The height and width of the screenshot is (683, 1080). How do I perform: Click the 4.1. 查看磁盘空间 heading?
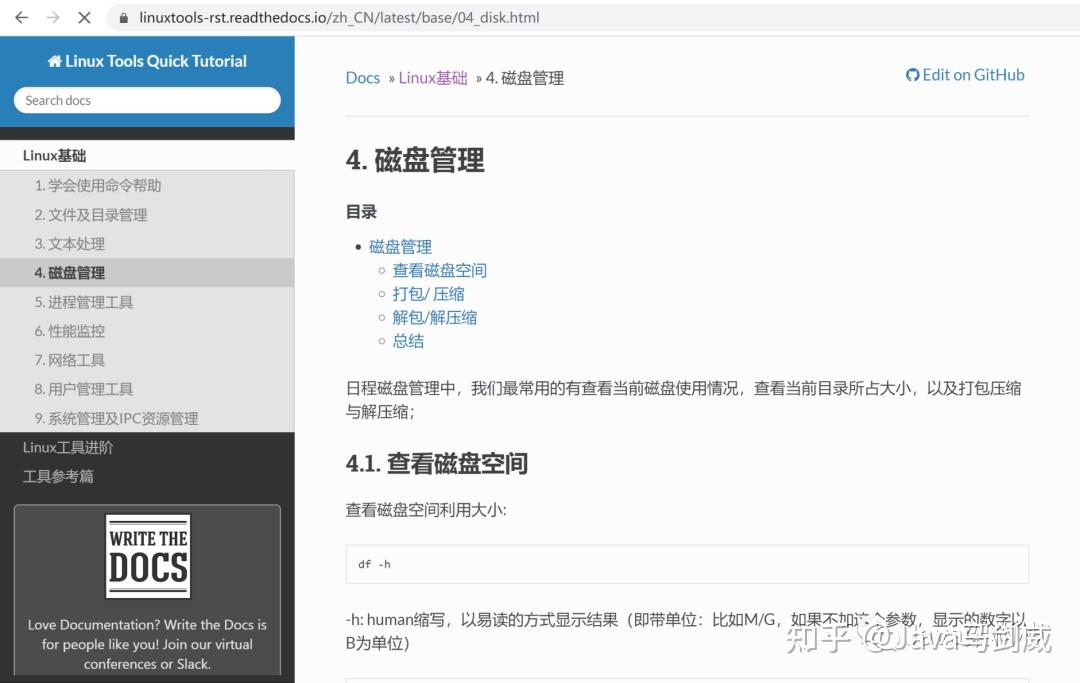(x=437, y=463)
